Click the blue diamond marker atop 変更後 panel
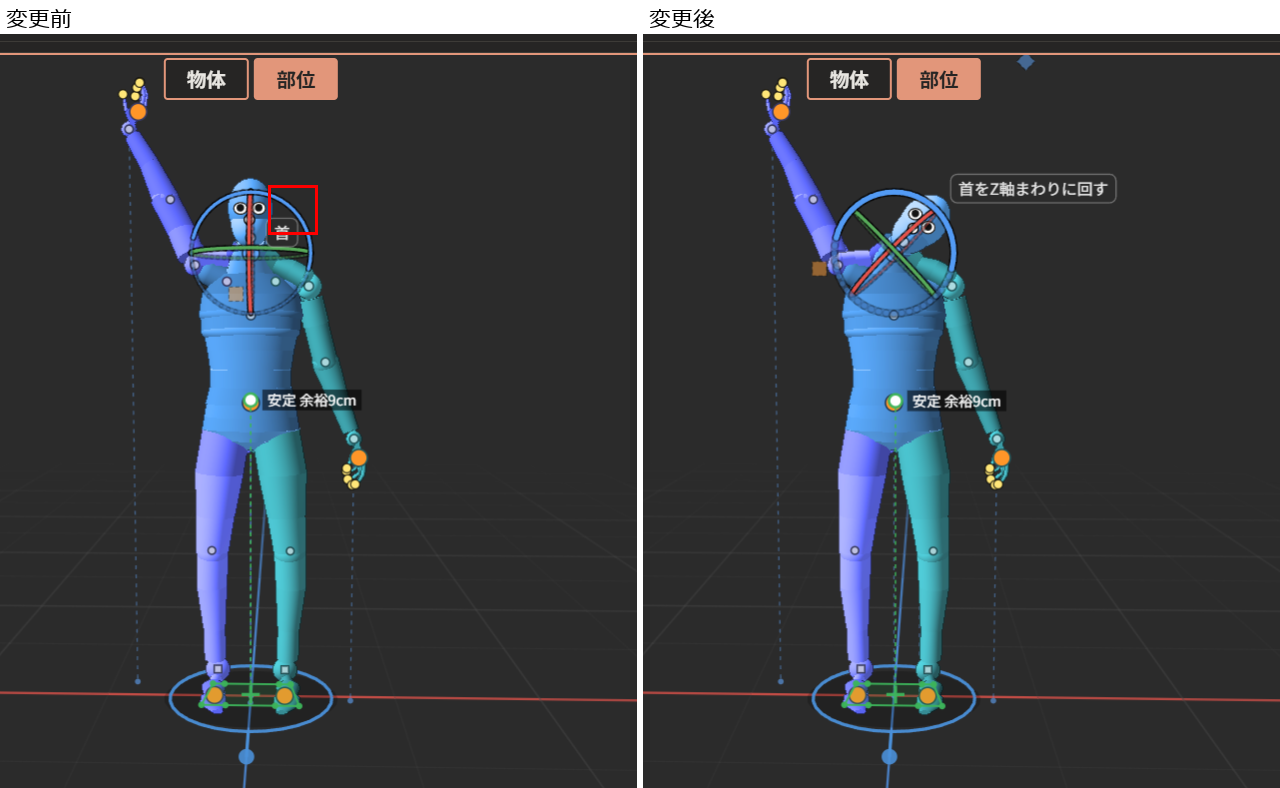Image resolution: width=1280 pixels, height=788 pixels. coord(1025,62)
